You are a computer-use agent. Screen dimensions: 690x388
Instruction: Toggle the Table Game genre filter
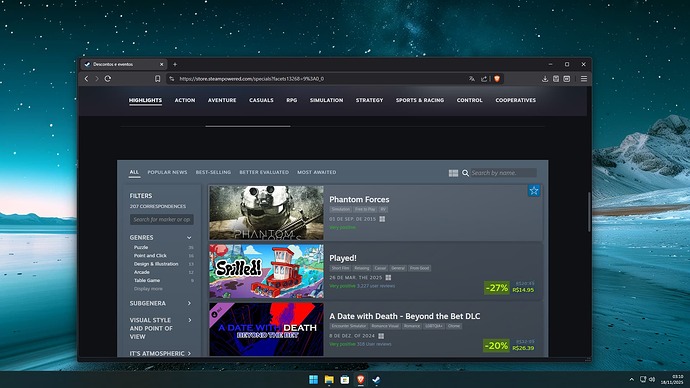point(147,280)
